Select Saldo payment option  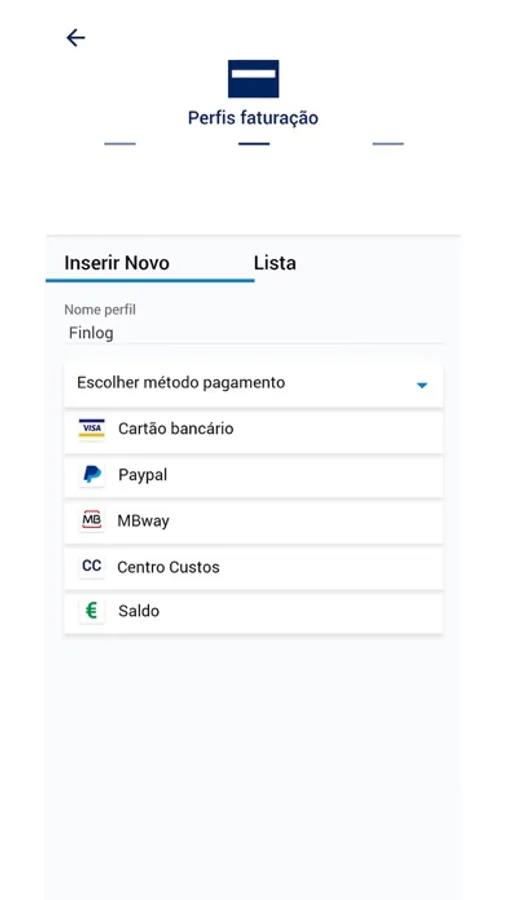253,612
